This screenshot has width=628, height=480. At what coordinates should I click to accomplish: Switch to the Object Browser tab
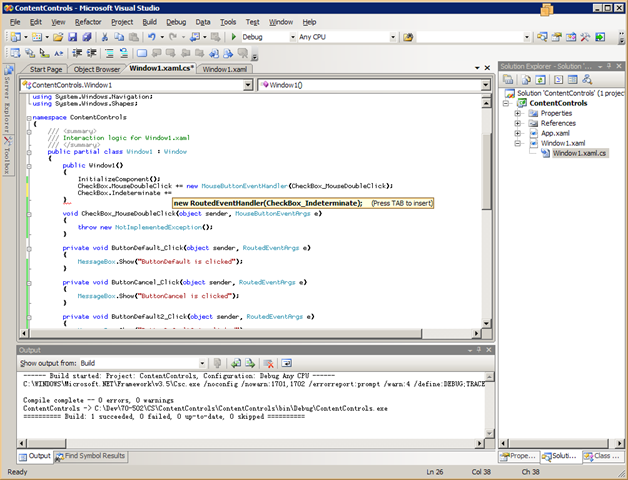(97, 69)
